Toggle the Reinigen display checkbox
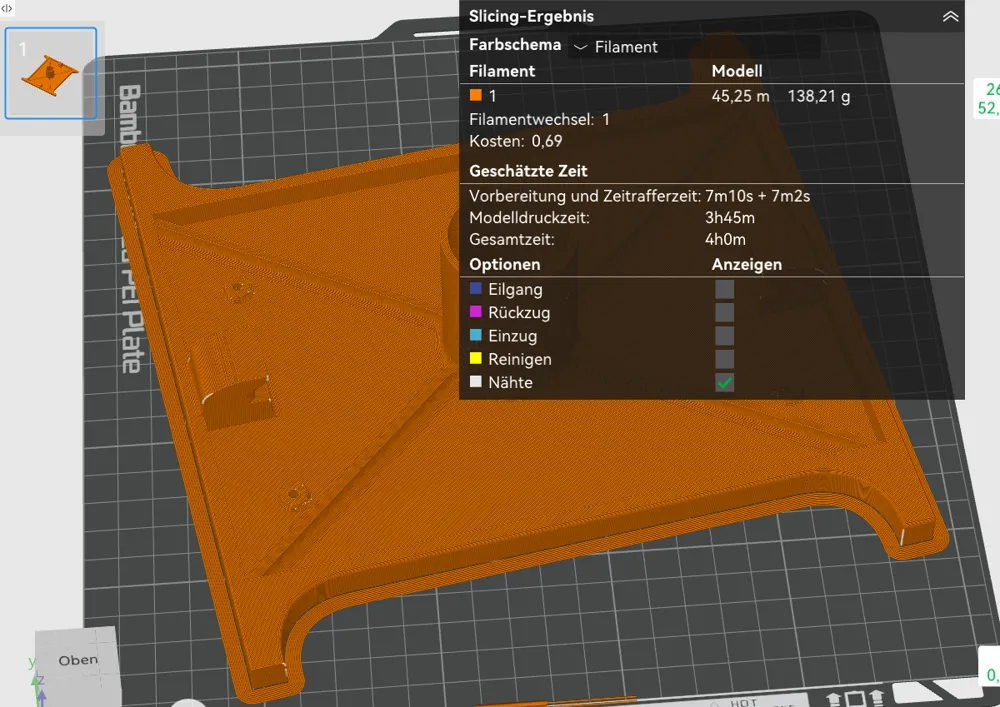The width and height of the screenshot is (1000, 707). pos(724,359)
